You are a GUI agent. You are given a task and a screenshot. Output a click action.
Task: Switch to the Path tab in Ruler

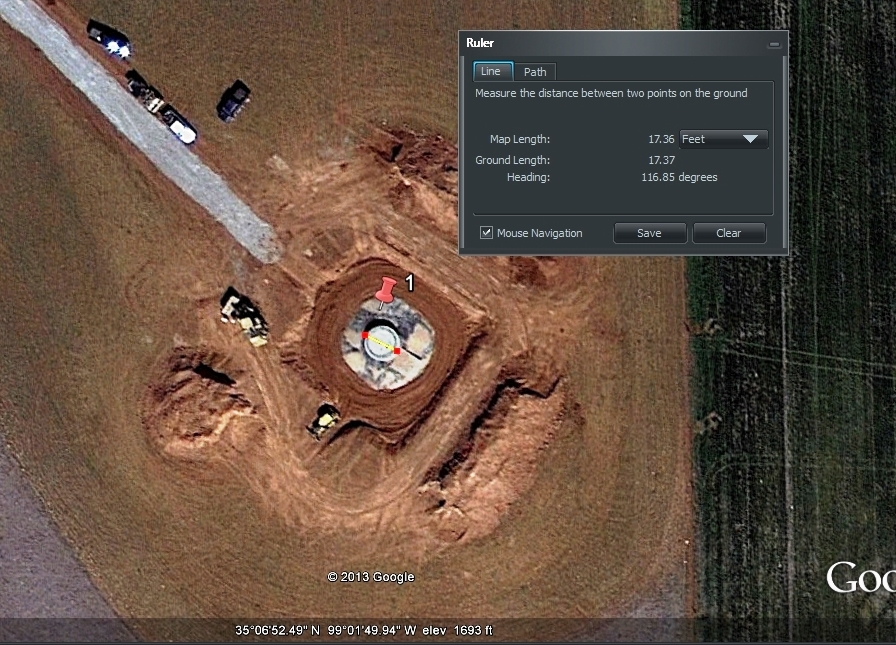tap(535, 72)
